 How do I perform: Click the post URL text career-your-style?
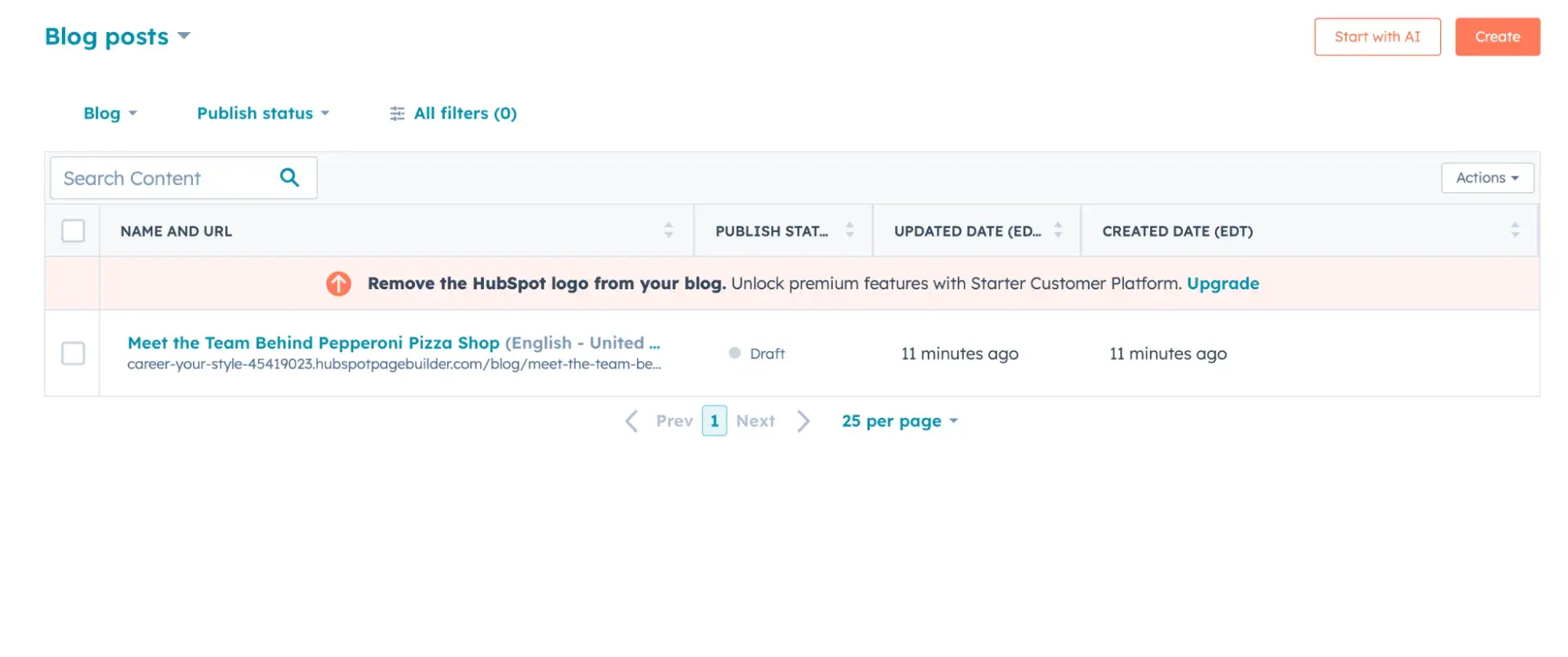[x=394, y=364]
